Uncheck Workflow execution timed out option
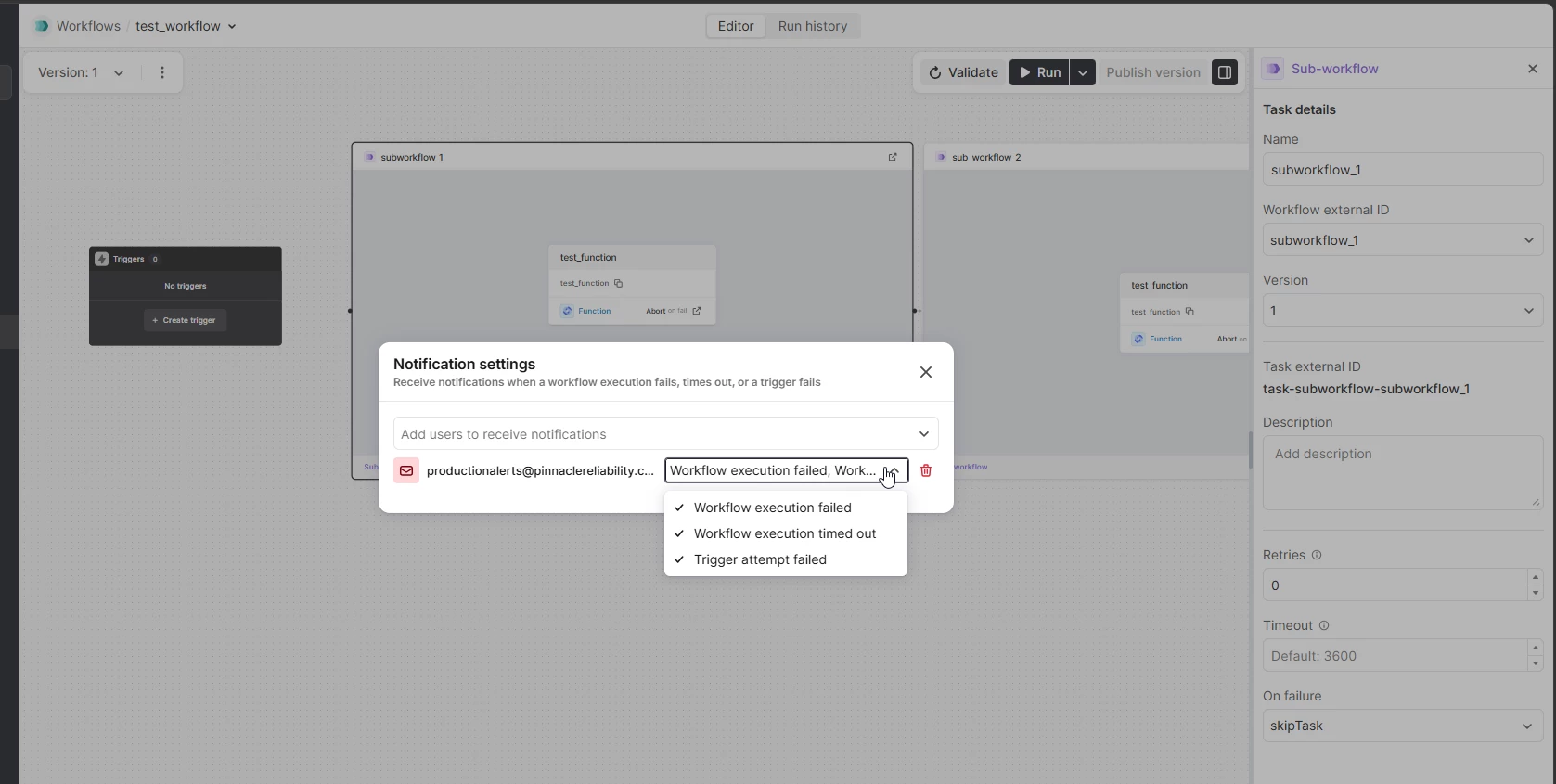 click(x=786, y=533)
